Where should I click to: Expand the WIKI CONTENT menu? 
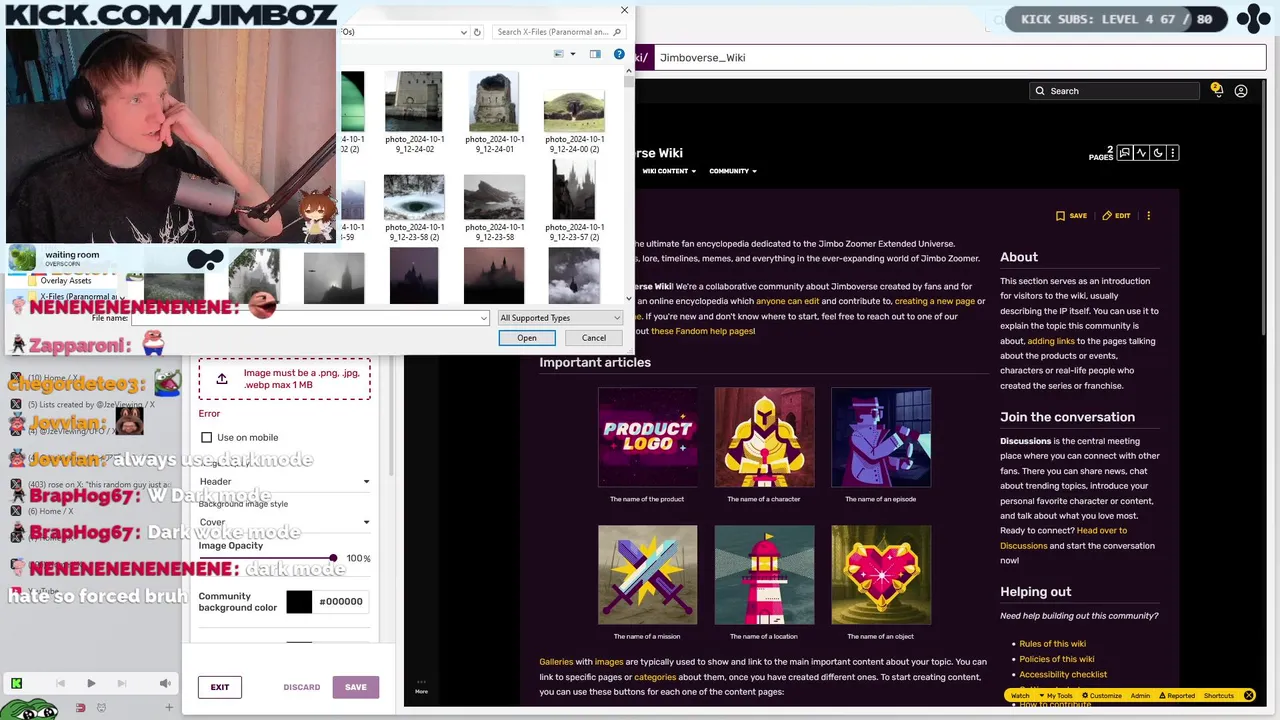coord(668,171)
